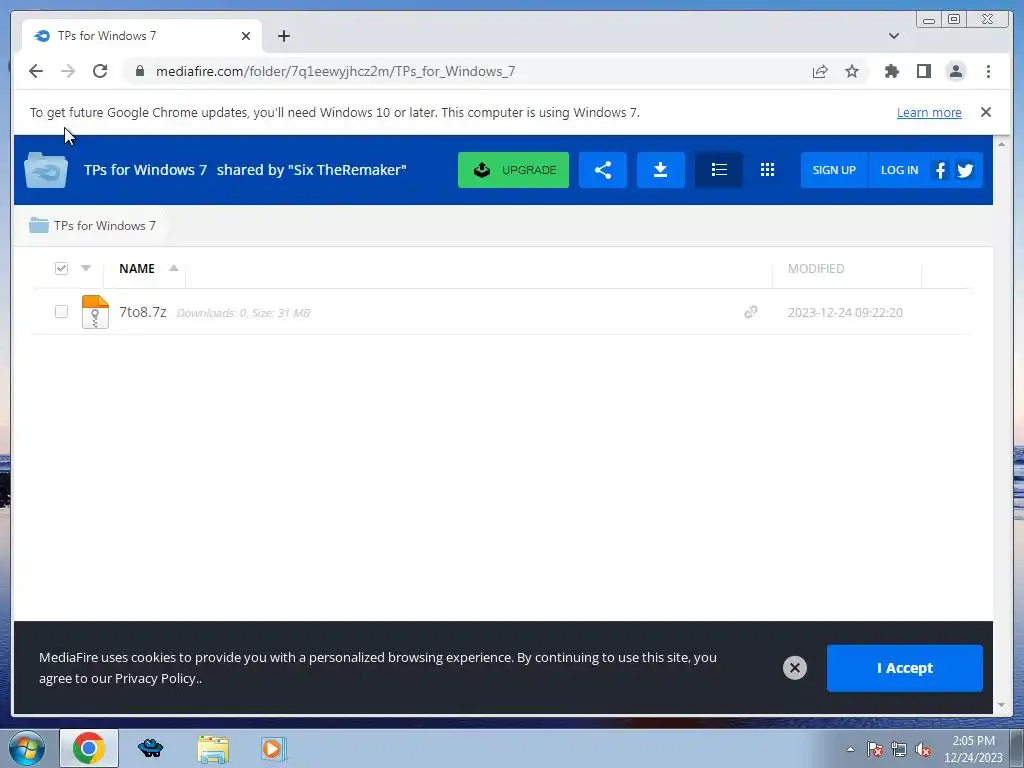Click the Downloads: 0, Size: 31 MB text
The height and width of the screenshot is (768, 1024).
coord(243,313)
